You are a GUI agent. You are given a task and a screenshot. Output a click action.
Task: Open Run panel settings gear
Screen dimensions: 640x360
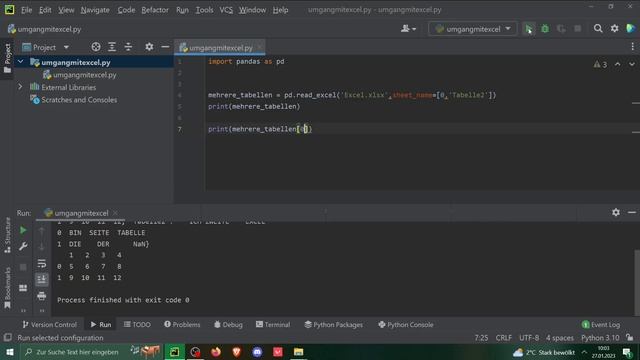click(x=616, y=212)
